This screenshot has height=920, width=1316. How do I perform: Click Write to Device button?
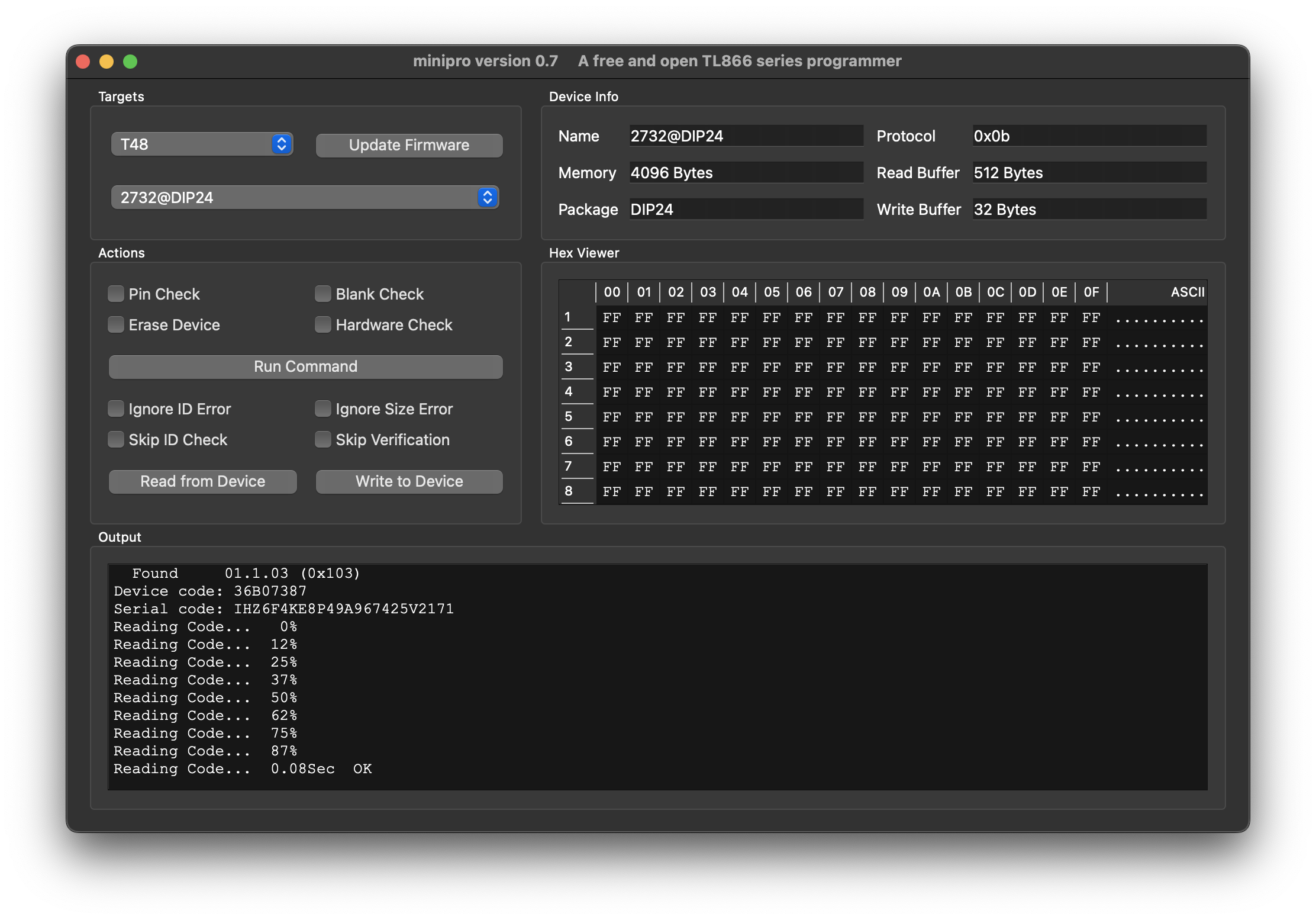coord(409,481)
